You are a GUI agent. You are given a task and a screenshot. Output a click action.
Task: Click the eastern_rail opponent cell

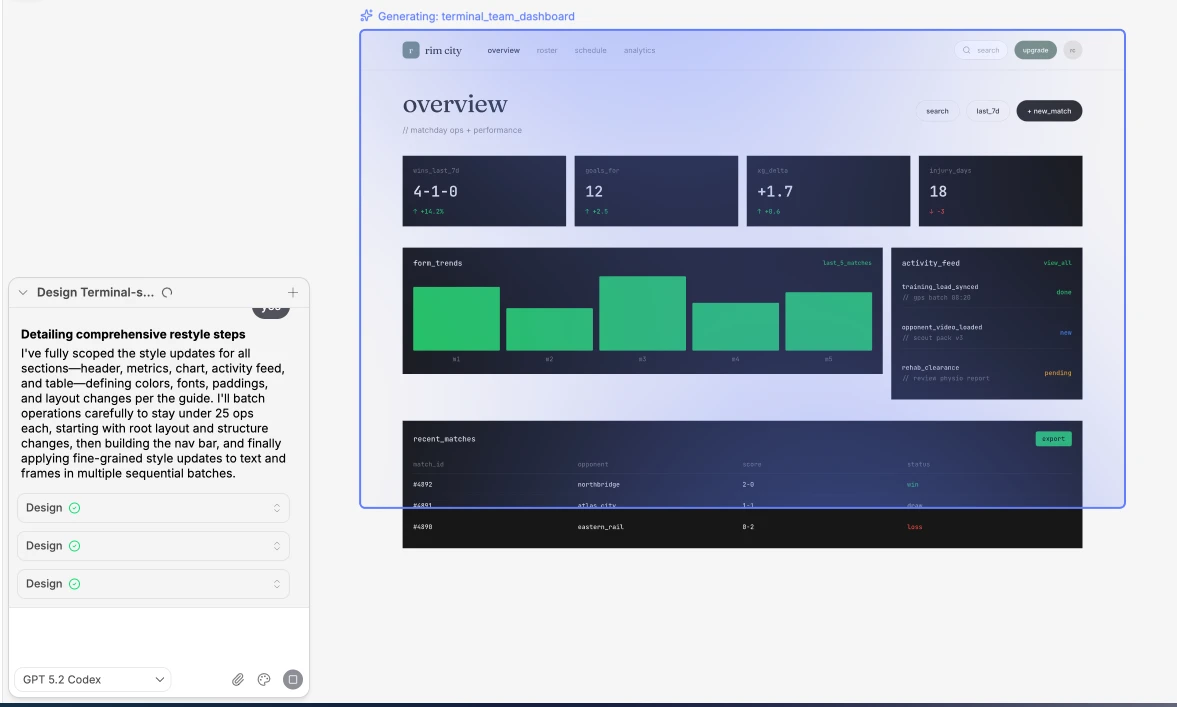click(601, 527)
